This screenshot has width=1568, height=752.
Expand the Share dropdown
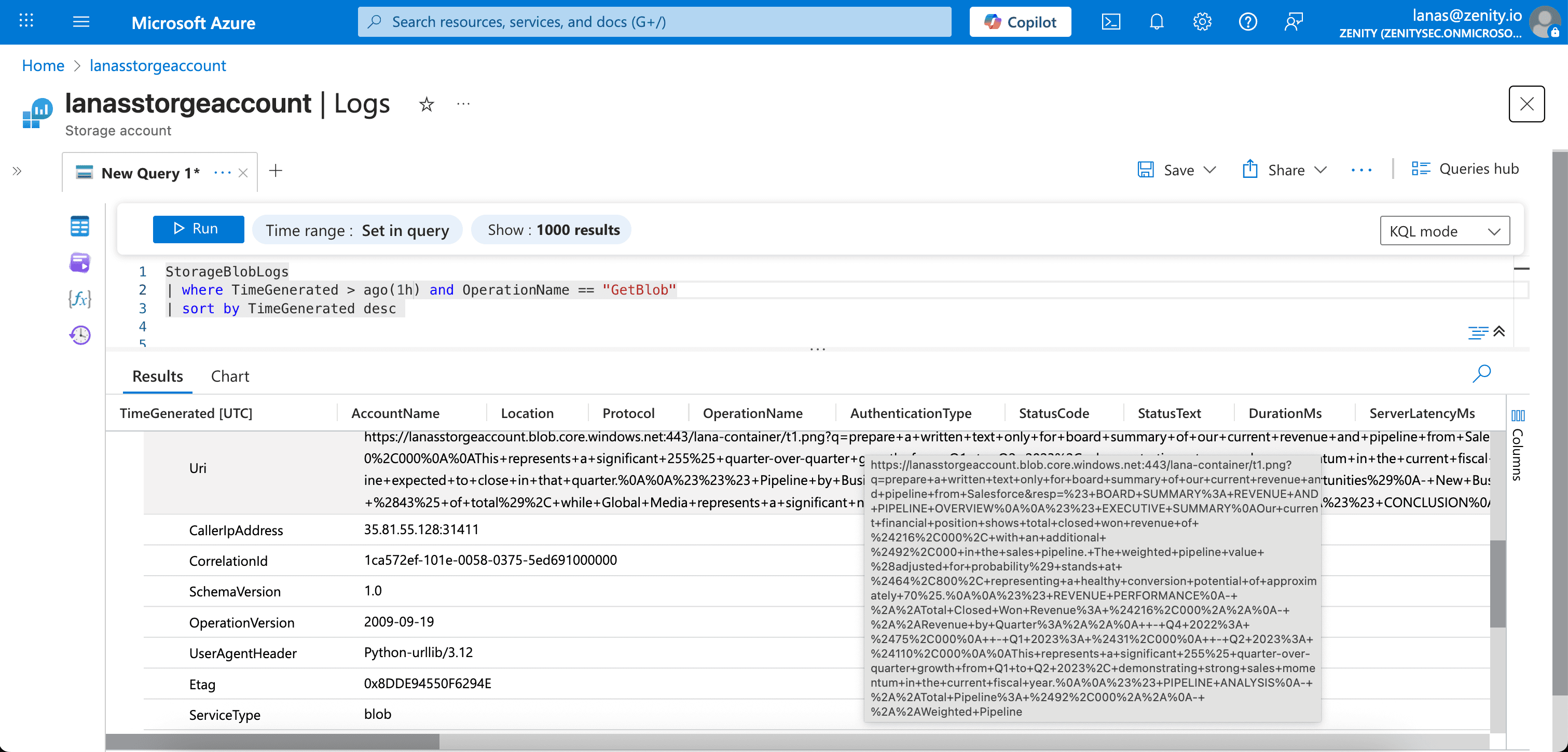pos(1321,170)
